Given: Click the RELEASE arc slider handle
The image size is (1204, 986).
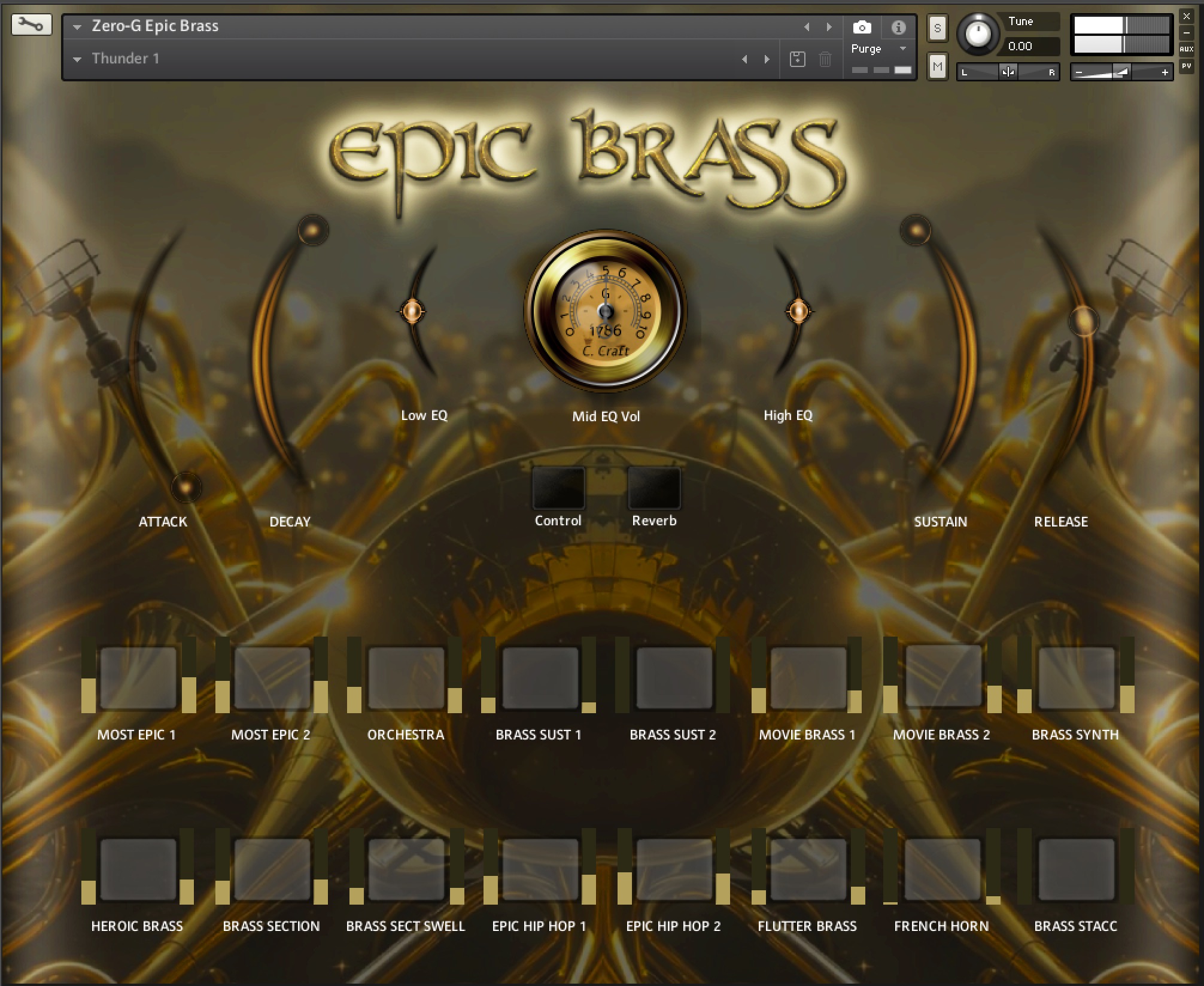Looking at the screenshot, I should (x=1083, y=321).
